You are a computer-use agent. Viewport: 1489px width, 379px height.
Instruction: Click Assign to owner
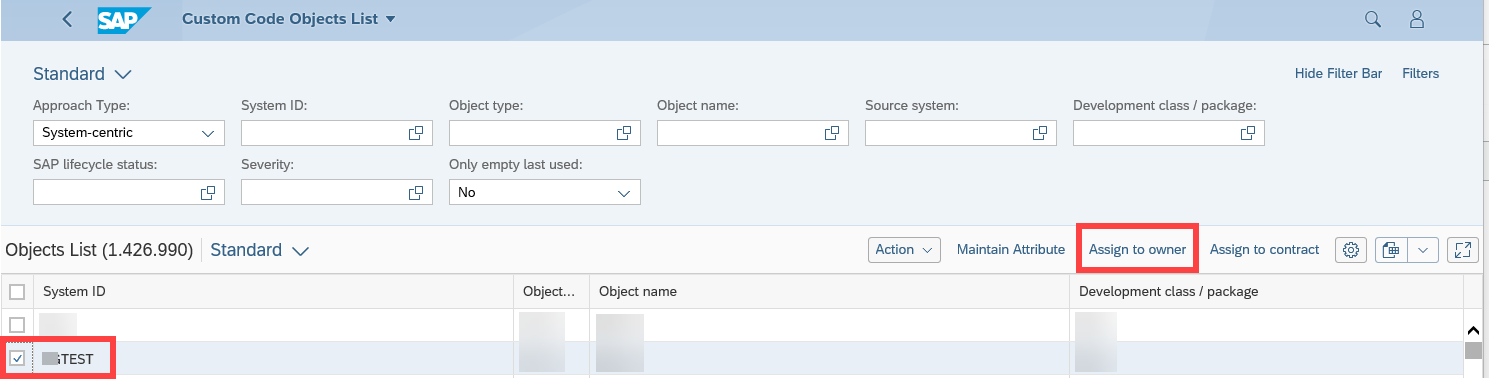pyautogui.click(x=1138, y=250)
